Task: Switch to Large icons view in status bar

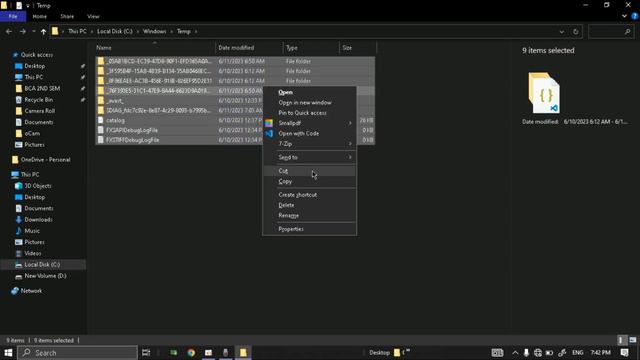Action: (x=633, y=340)
